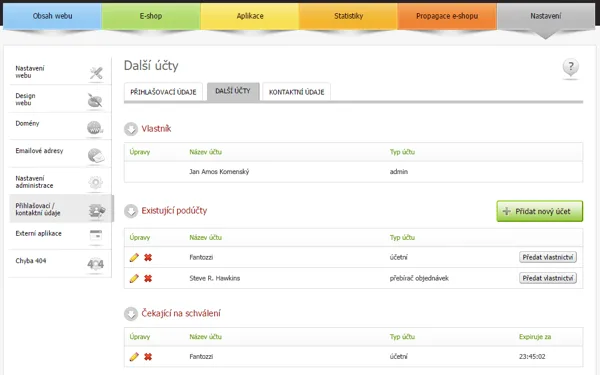This screenshot has width=600, height=375.
Task: Open Chyba 404 in sidebar
Action: (60, 264)
